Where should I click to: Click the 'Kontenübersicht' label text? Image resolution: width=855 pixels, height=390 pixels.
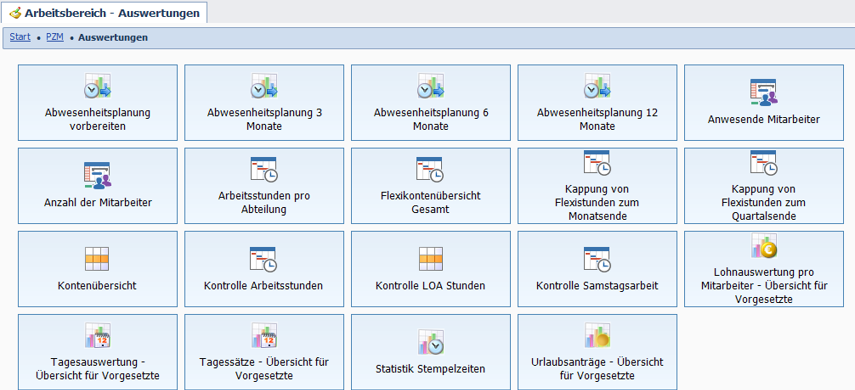point(97,285)
